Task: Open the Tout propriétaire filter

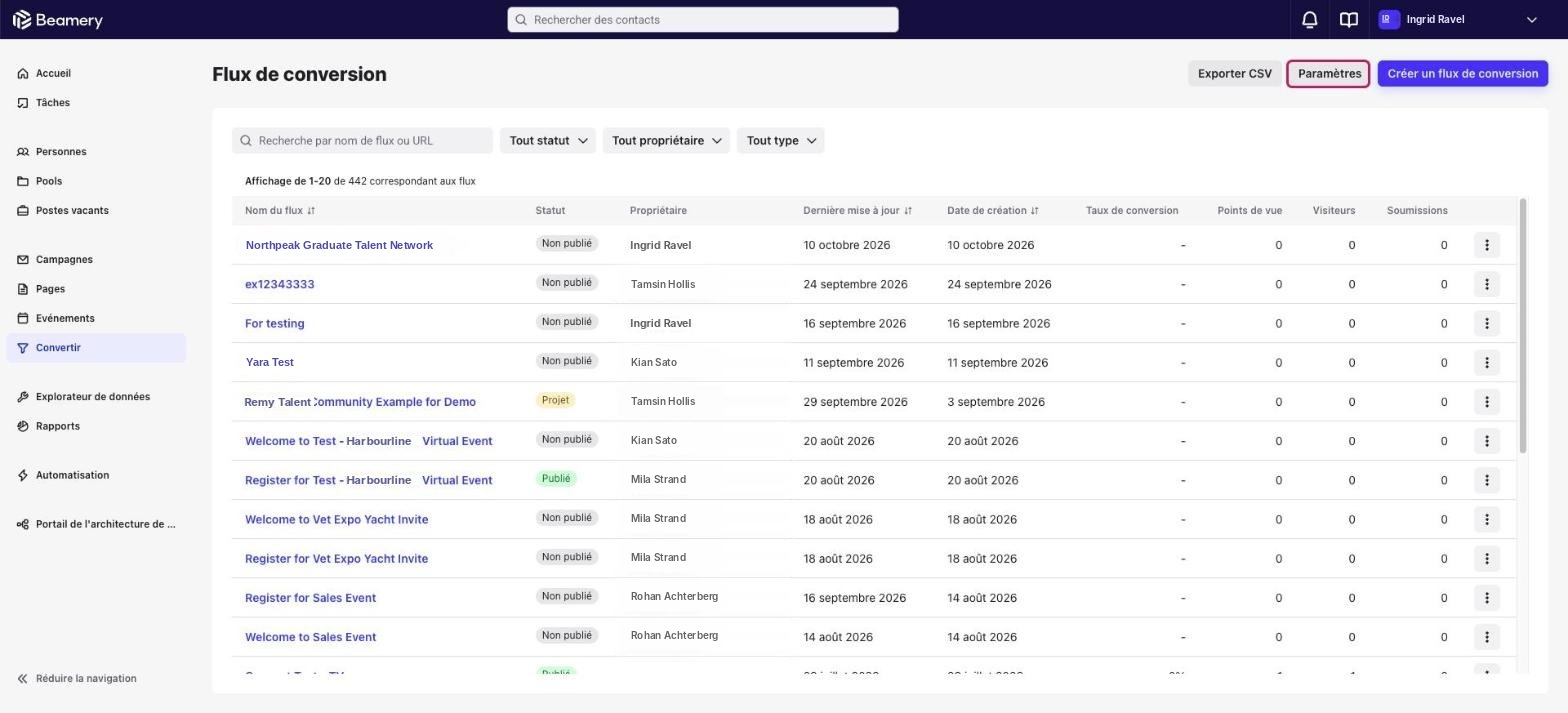Action: (x=666, y=141)
